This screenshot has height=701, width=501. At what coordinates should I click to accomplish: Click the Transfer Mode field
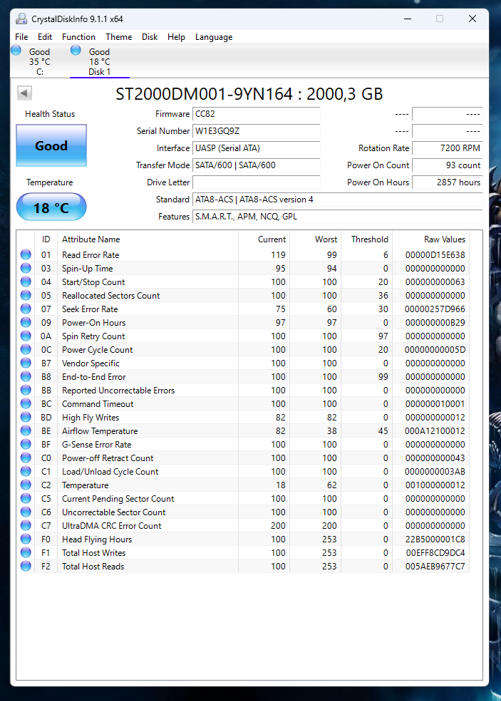click(x=256, y=165)
